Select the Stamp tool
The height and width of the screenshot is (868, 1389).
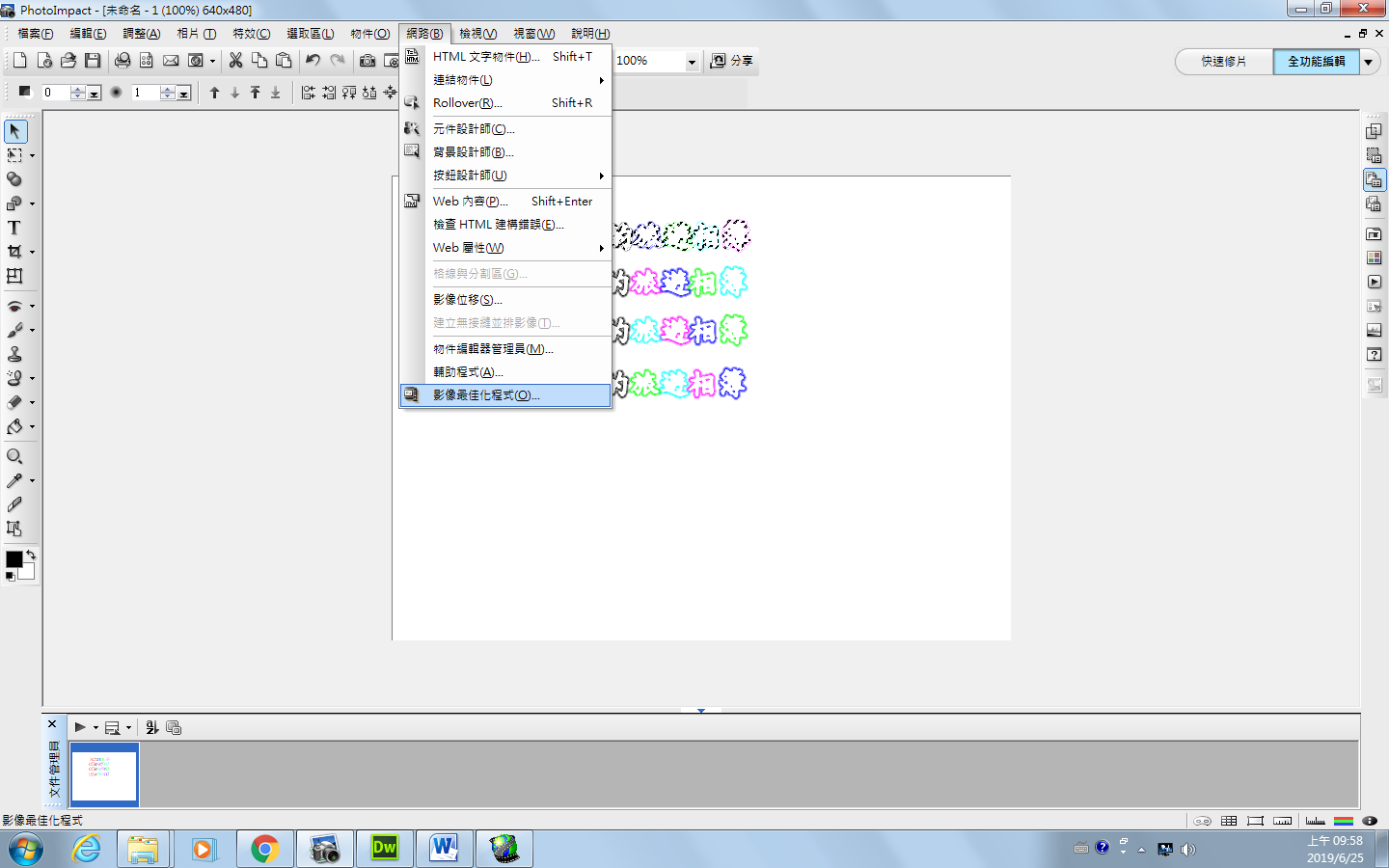pos(14,354)
